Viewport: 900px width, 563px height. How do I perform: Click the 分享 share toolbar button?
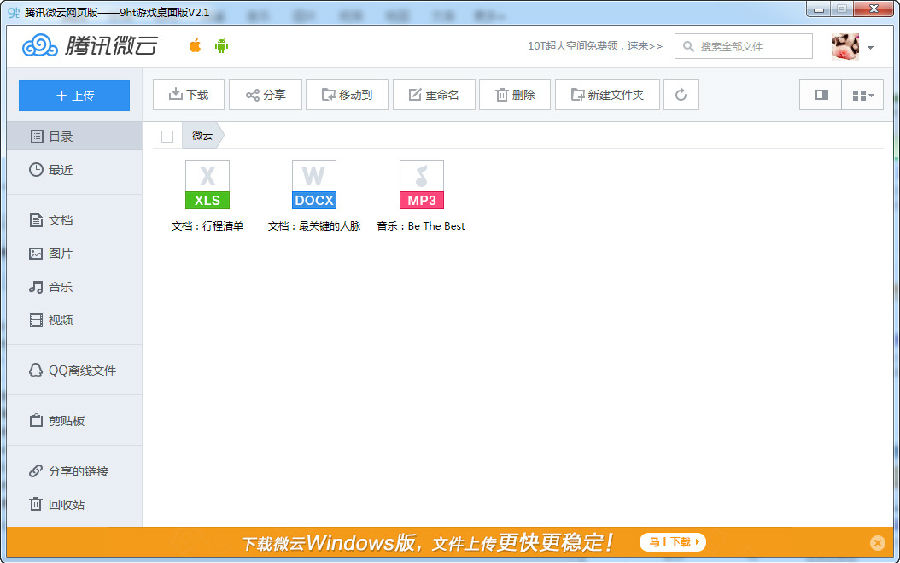tap(265, 95)
